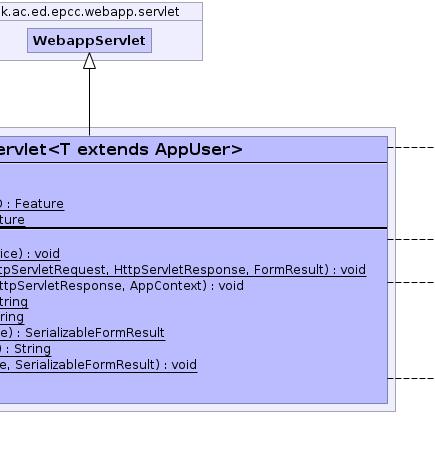The width and height of the screenshot is (435, 449).
Task: Click the class title with T extends AppUser
Action: pos(121,149)
